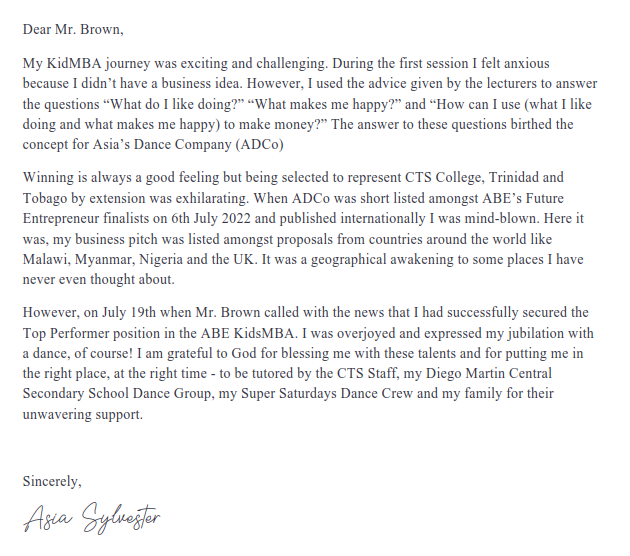Click the closing word "Sincerely,"
The width and height of the screenshot is (630, 556).
51,481
